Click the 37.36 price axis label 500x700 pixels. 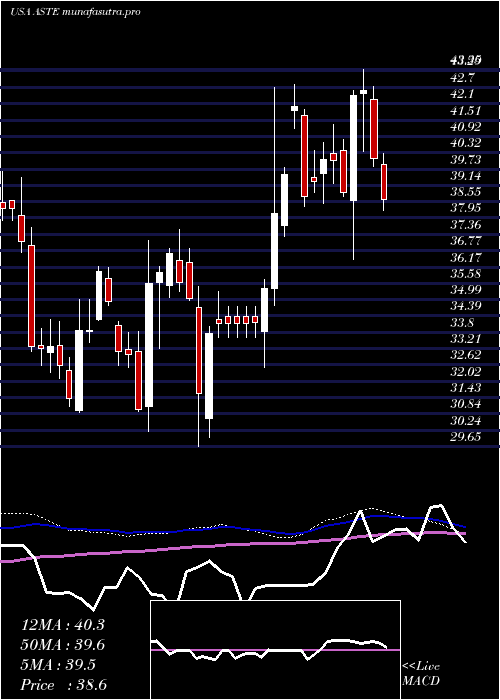coord(464,225)
